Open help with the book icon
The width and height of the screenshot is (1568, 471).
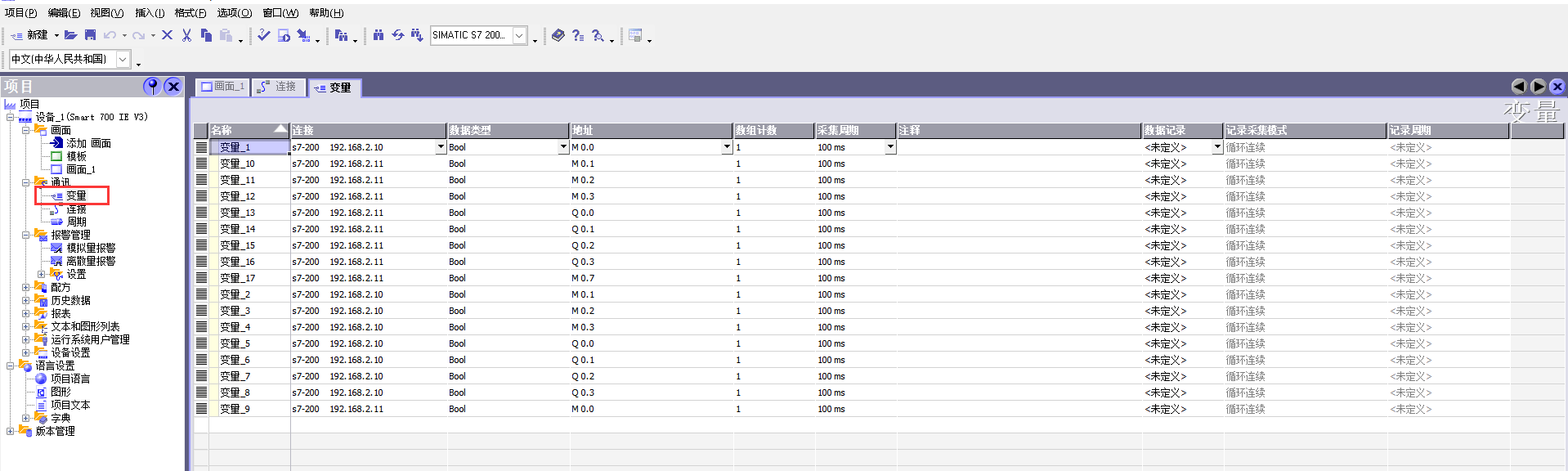558,35
